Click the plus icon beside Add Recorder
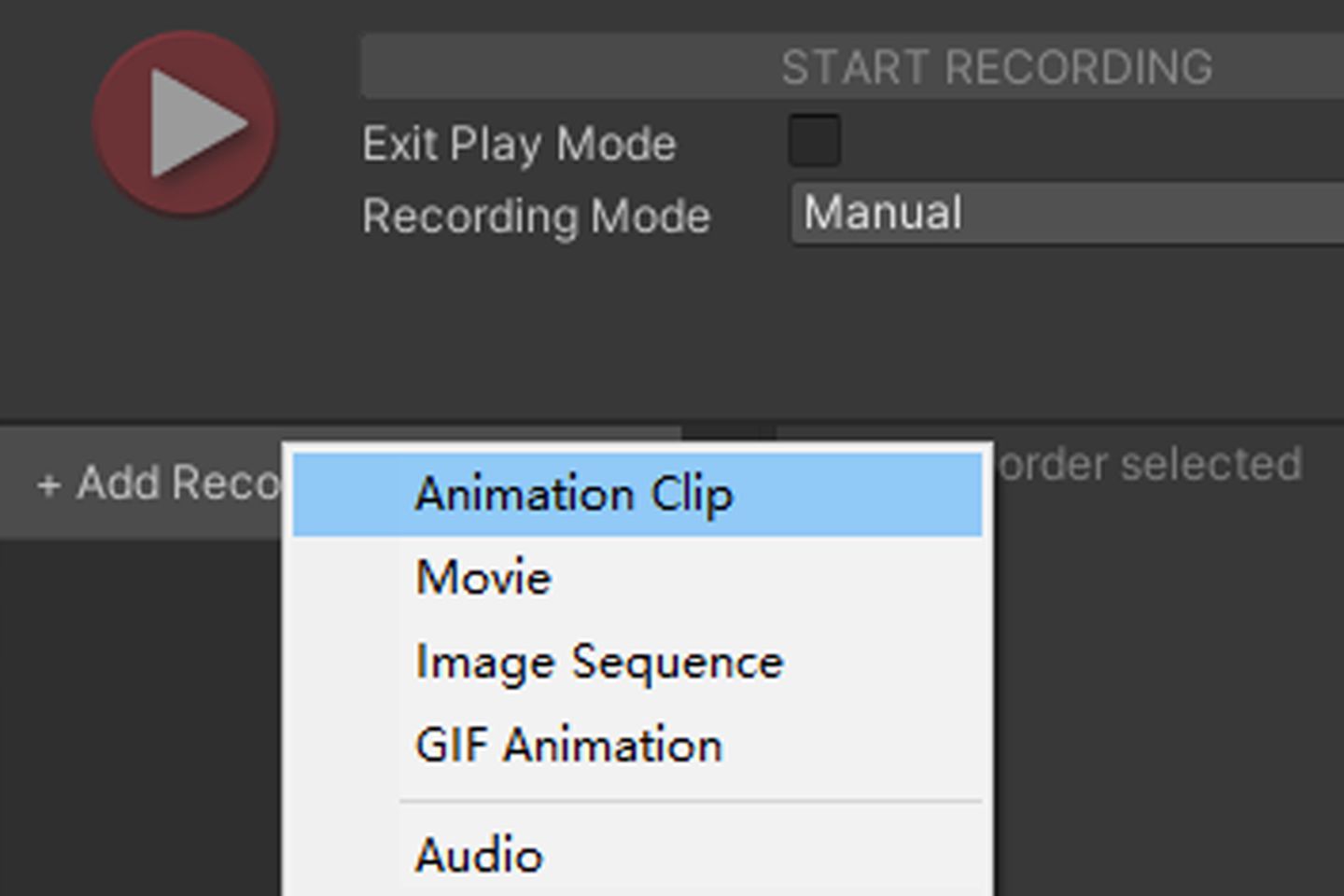Viewport: 1344px width, 896px height. 49,485
